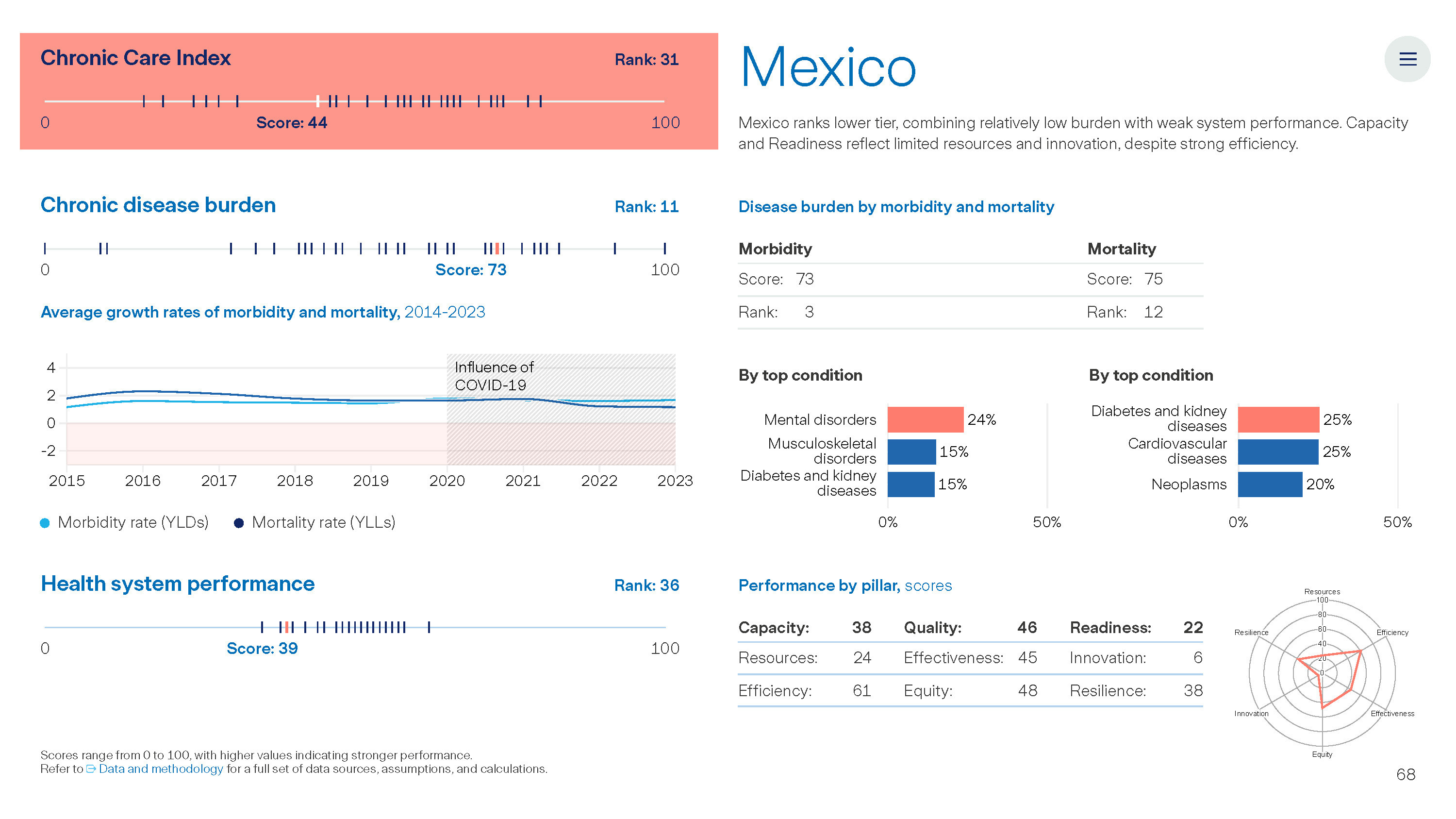The height and width of the screenshot is (819, 1456).
Task: Click the Health system performance heading
Action: (x=178, y=584)
